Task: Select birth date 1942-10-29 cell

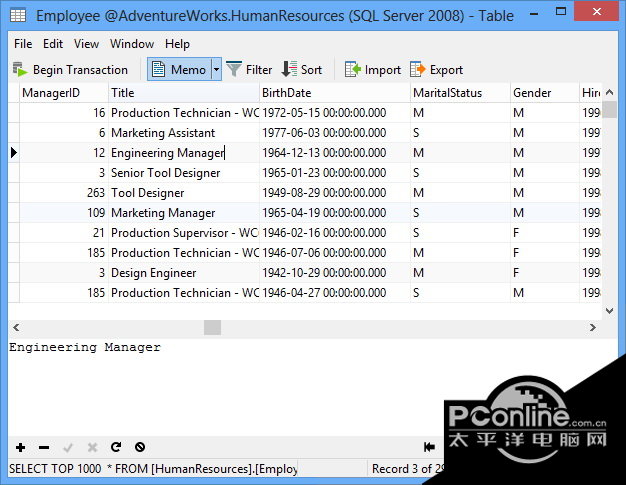Action: coord(335,273)
